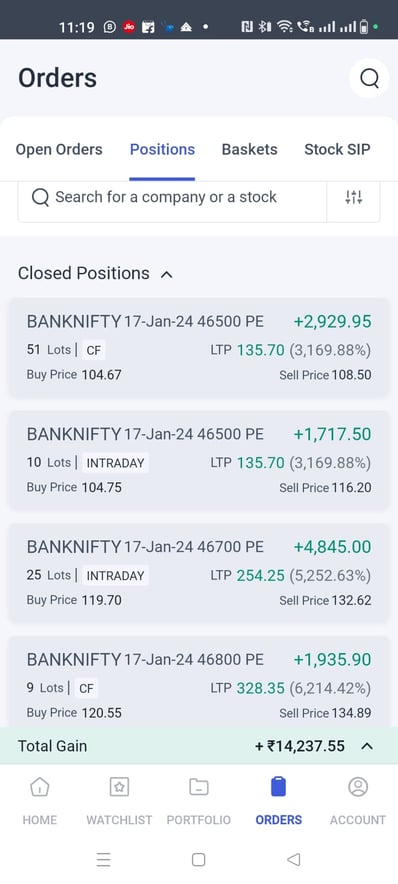Tap search for a company field
398x884 pixels.
click(173, 197)
